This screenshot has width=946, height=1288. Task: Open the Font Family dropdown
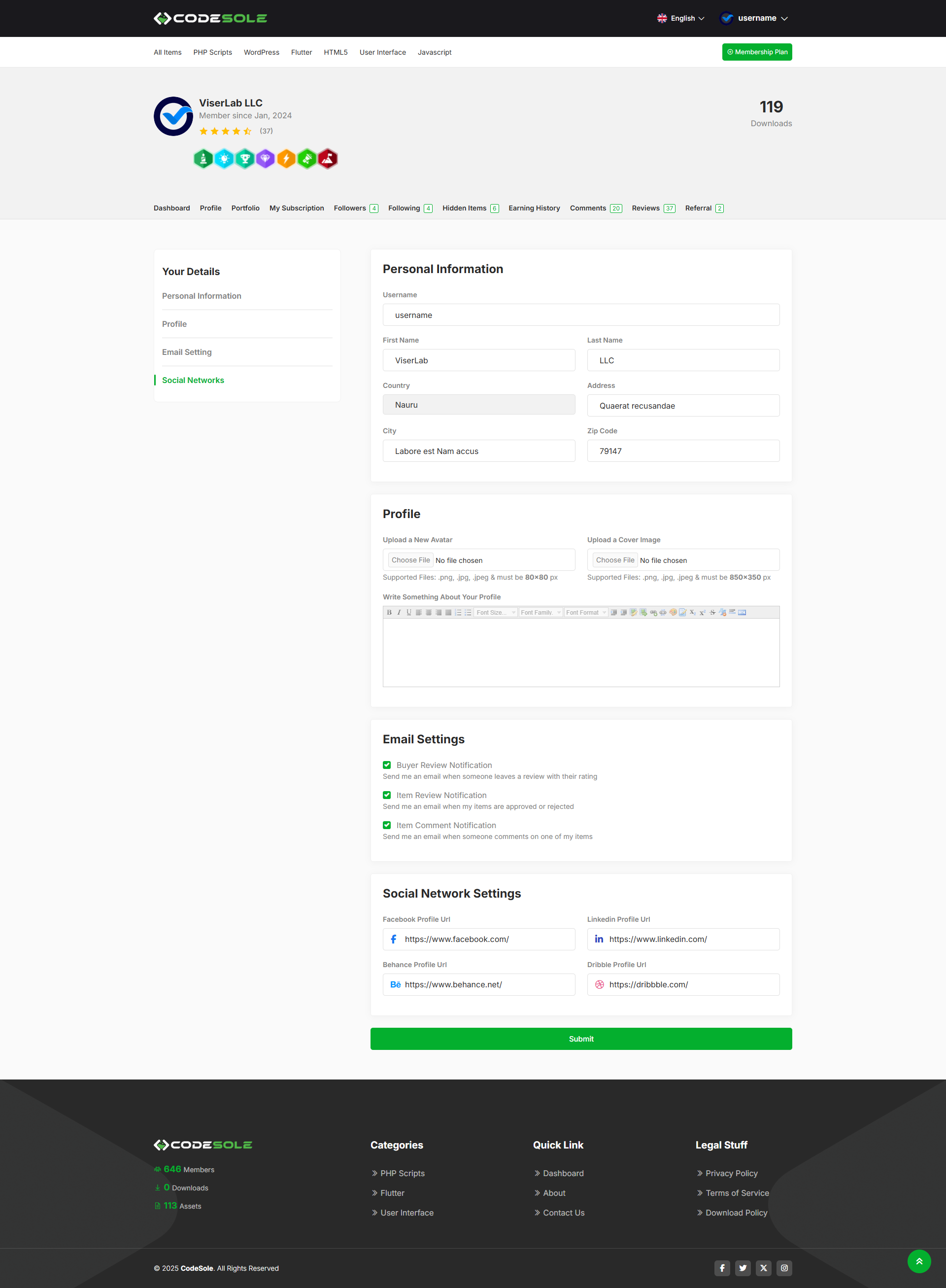pyautogui.click(x=541, y=613)
